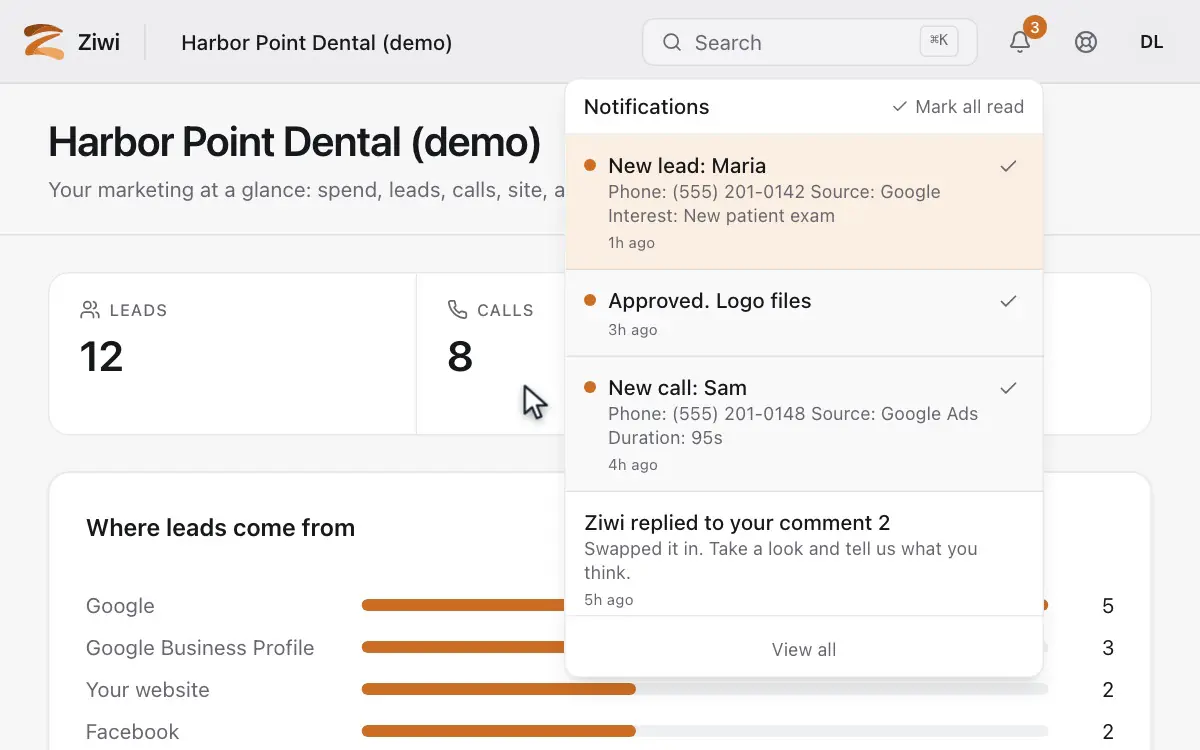Click the Your website leads bar
1200x750 pixels.
click(x=704, y=689)
